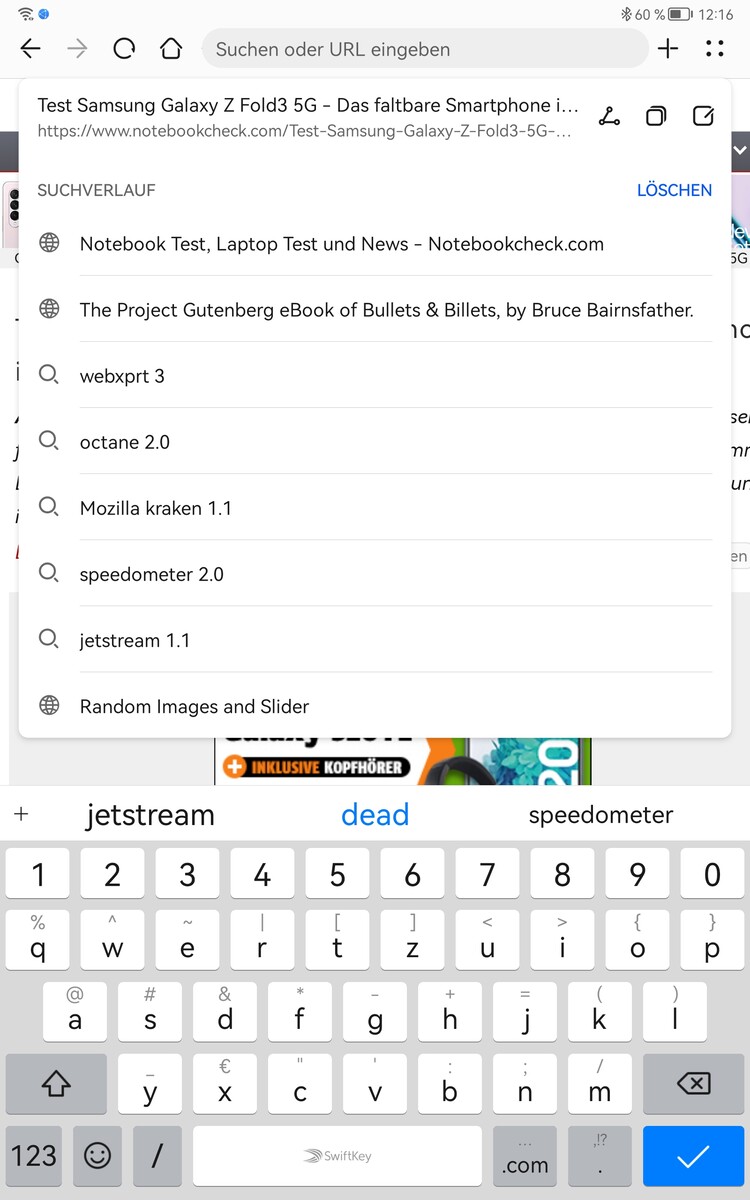The height and width of the screenshot is (1200, 750).
Task: Tap the letter a key
Action: coord(75,1012)
